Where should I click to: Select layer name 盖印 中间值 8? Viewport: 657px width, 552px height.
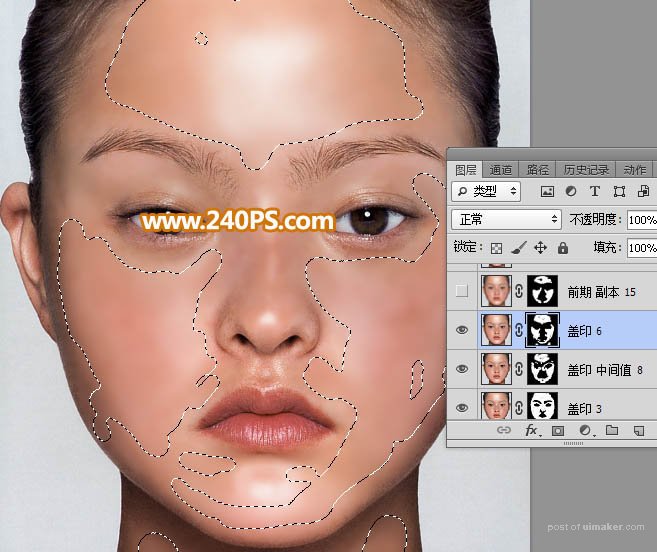pyautogui.click(x=605, y=370)
